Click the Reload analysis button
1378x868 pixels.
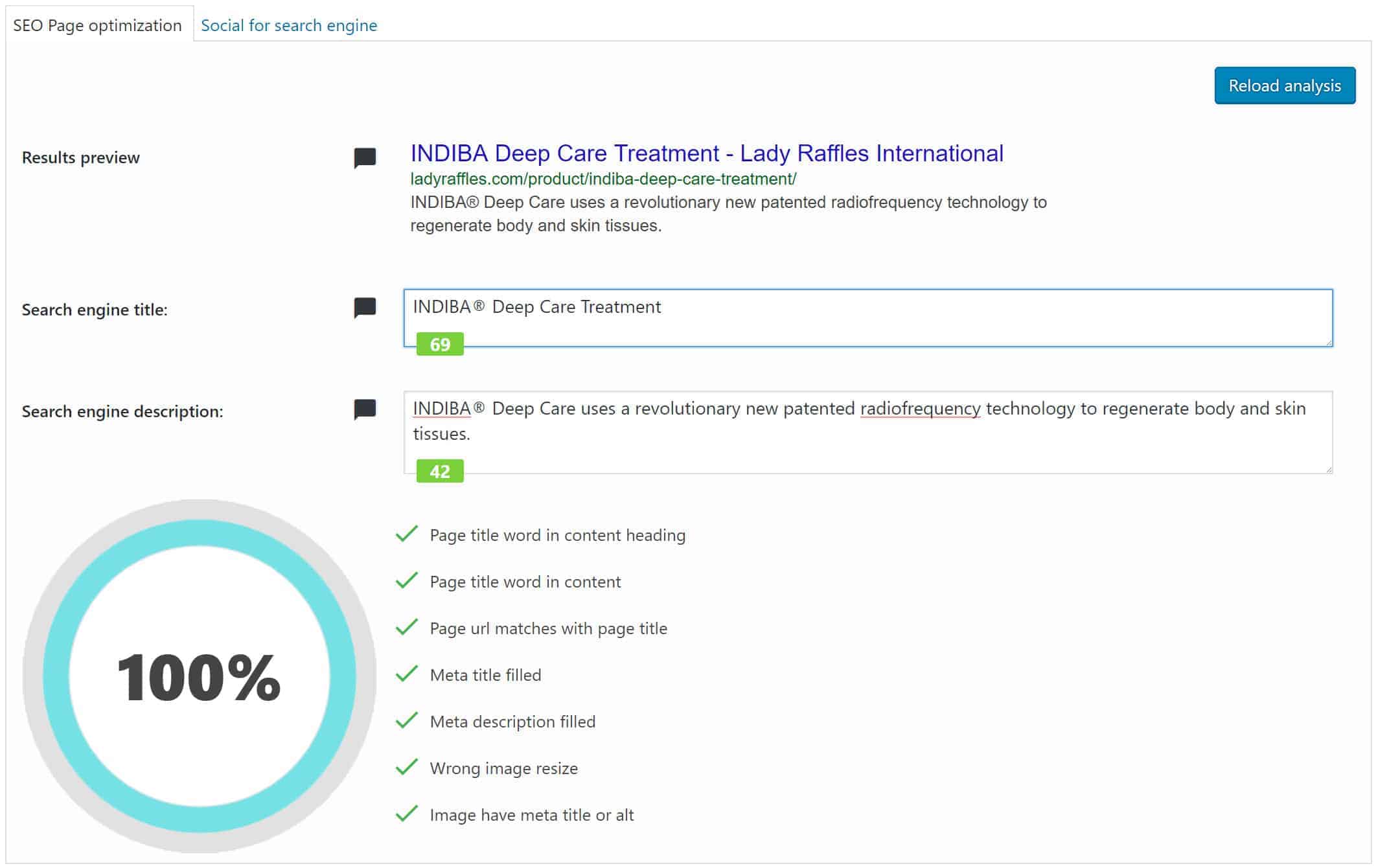coord(1285,86)
